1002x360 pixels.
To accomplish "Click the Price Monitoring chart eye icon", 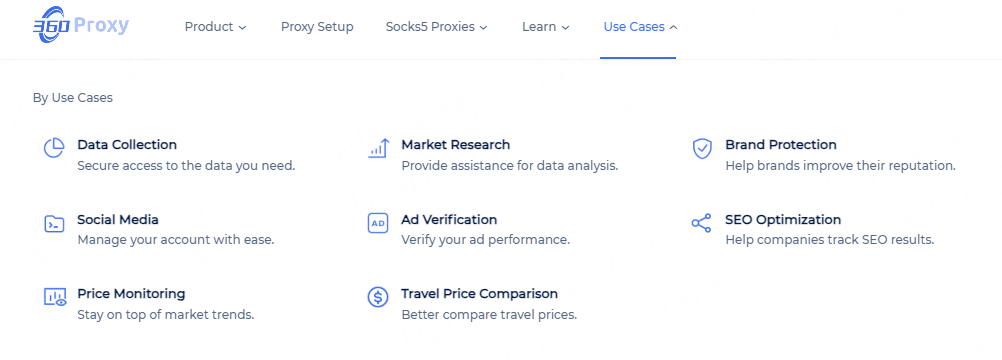I will pos(55,297).
